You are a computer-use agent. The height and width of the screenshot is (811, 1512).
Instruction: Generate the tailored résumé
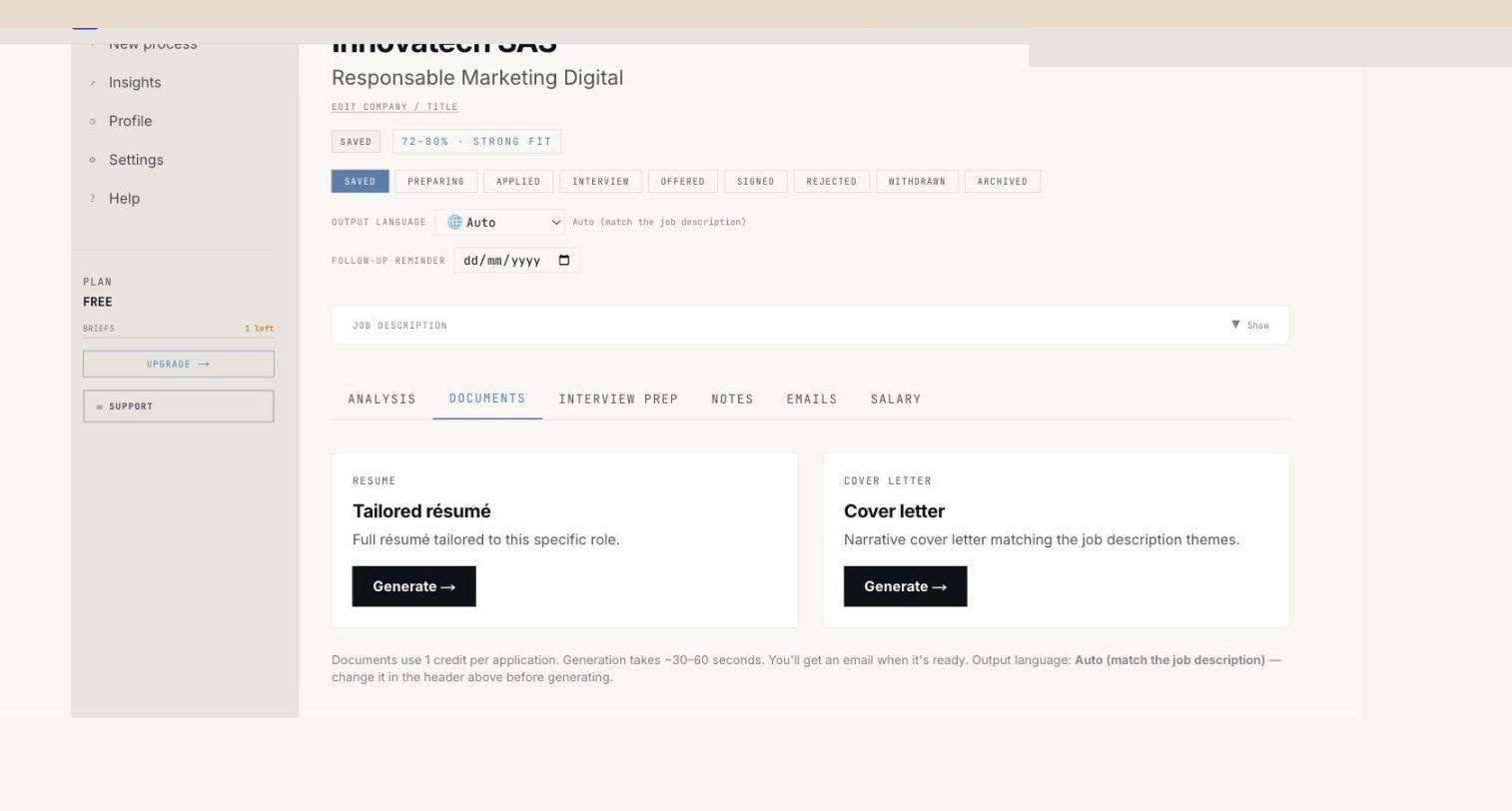[x=414, y=586]
